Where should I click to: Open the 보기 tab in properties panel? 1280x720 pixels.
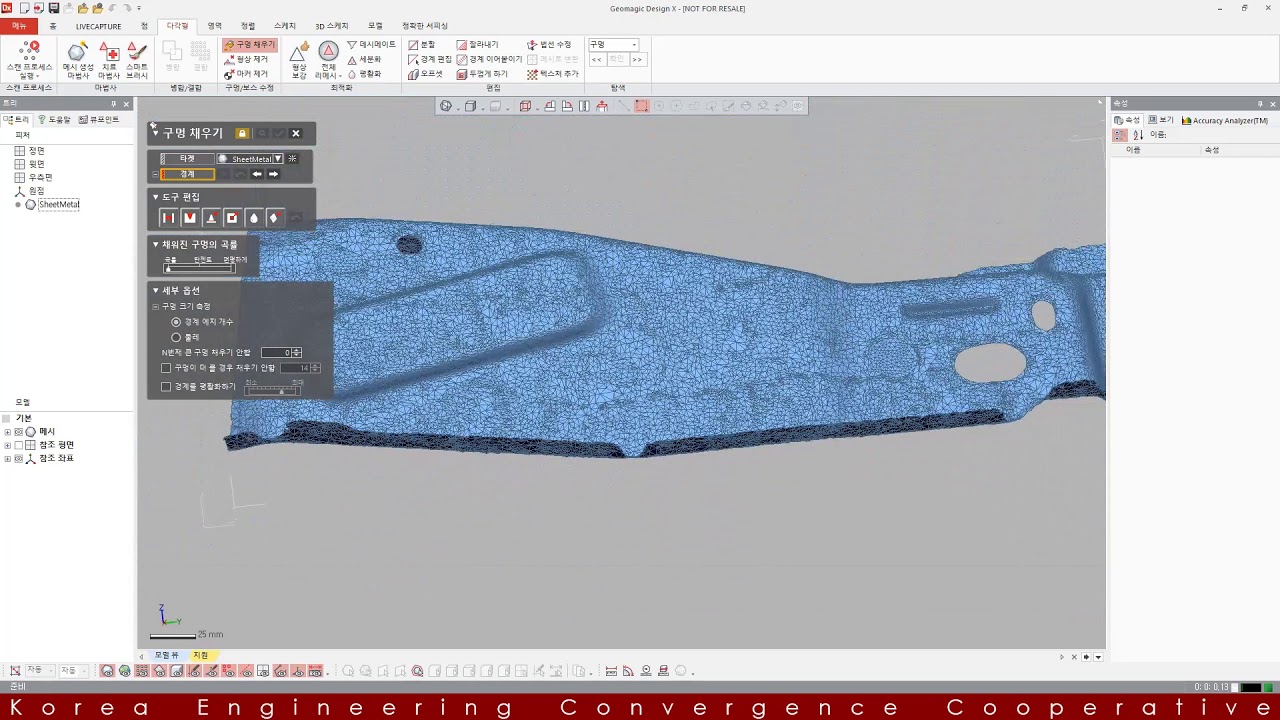[1162, 120]
